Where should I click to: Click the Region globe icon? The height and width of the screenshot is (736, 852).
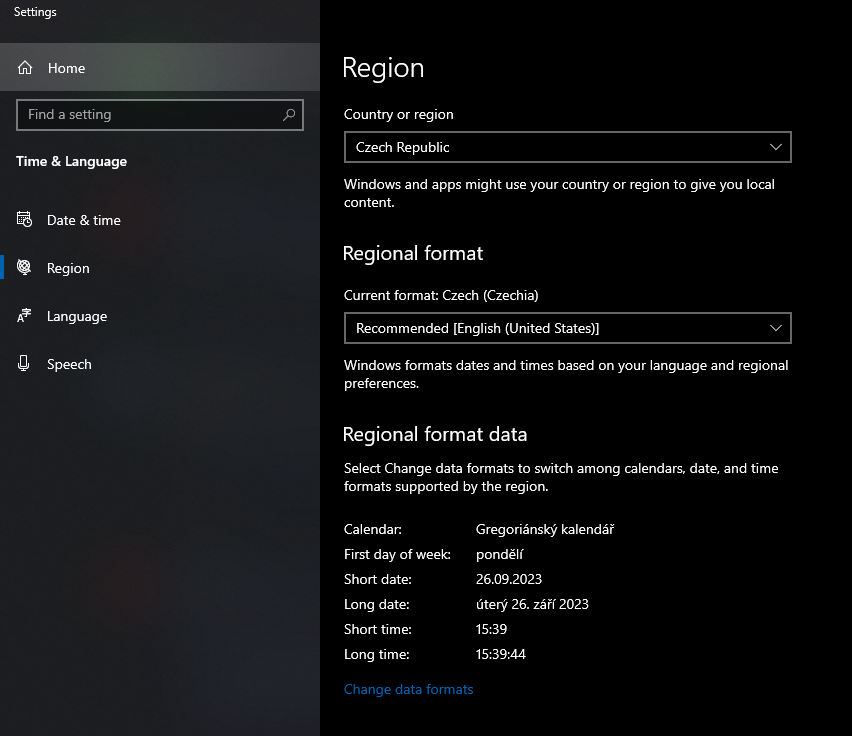(23, 267)
